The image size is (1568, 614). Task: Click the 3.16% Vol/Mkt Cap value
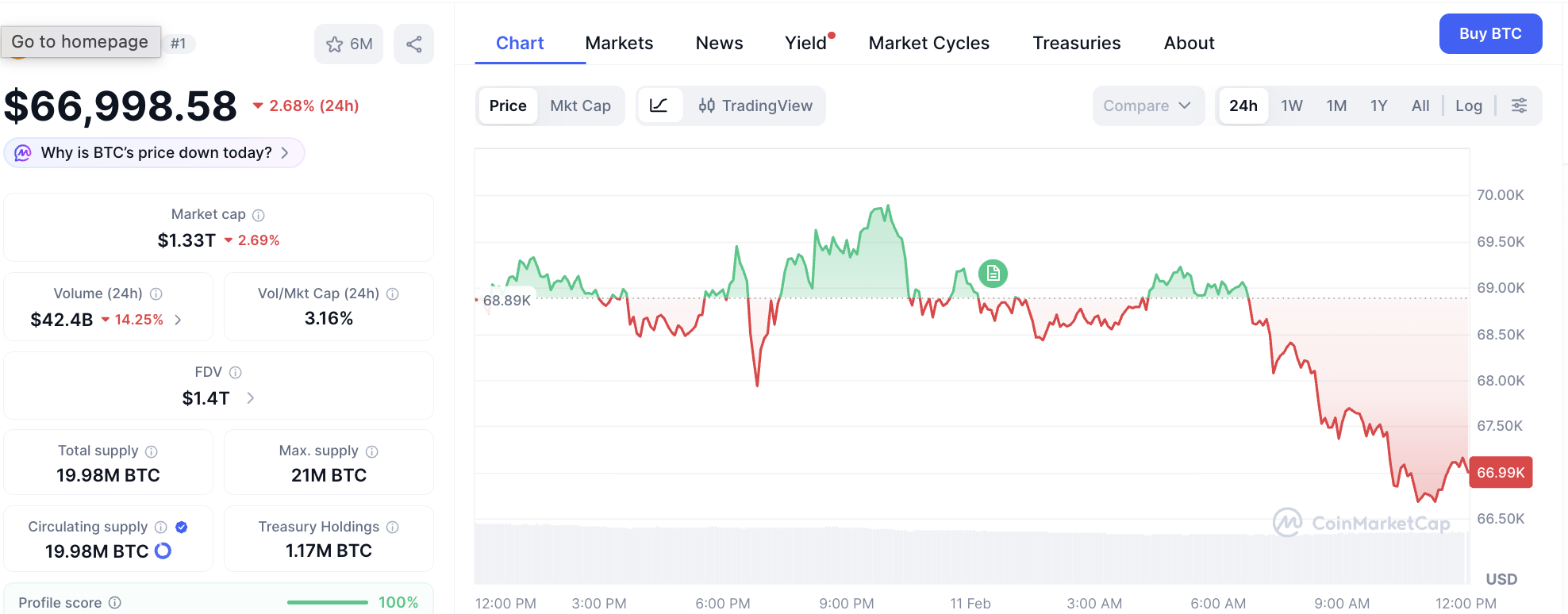click(x=329, y=318)
